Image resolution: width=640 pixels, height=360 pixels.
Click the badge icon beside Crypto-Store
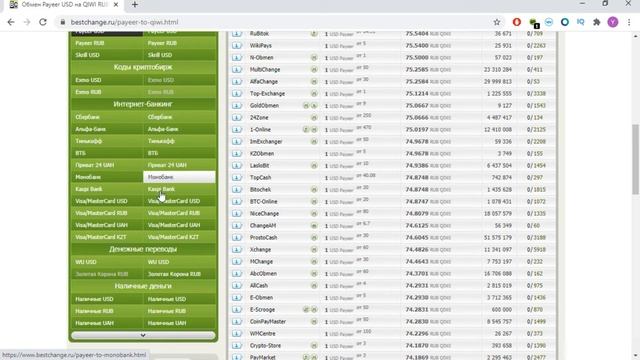pyautogui.click(x=314, y=346)
